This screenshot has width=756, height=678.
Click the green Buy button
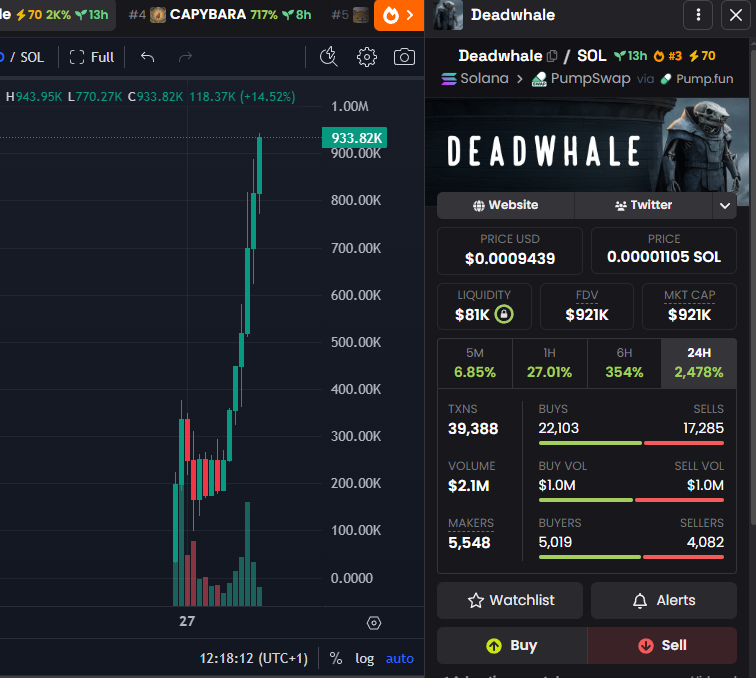(x=512, y=645)
